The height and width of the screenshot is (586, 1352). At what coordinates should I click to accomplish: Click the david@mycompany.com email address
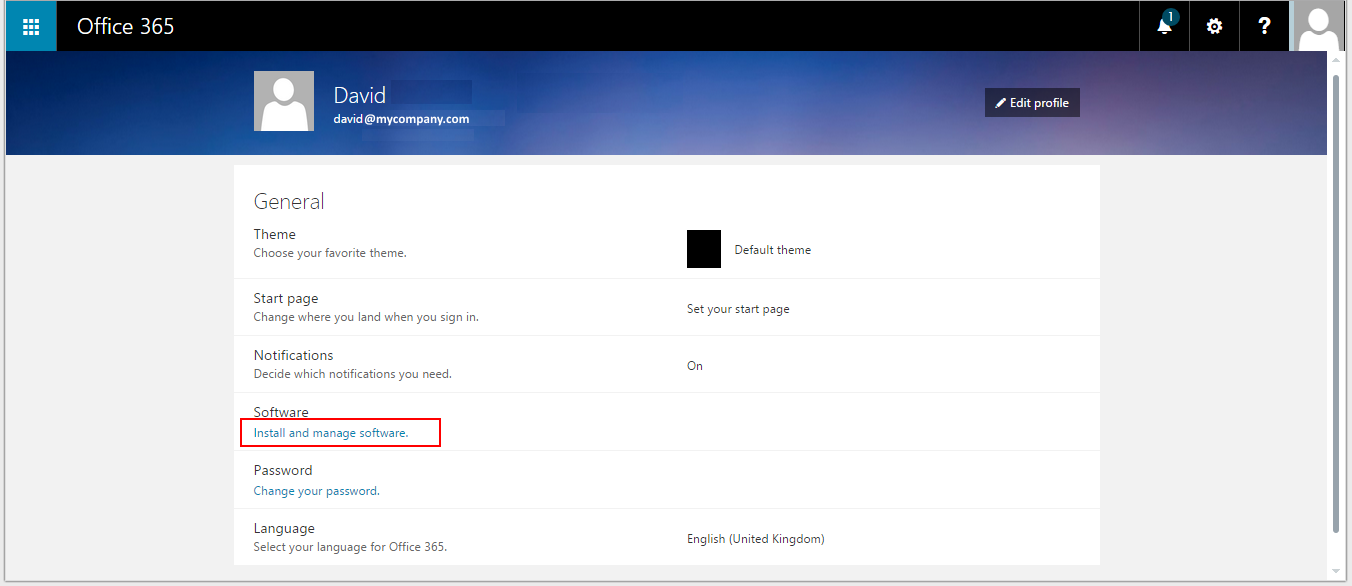click(402, 119)
